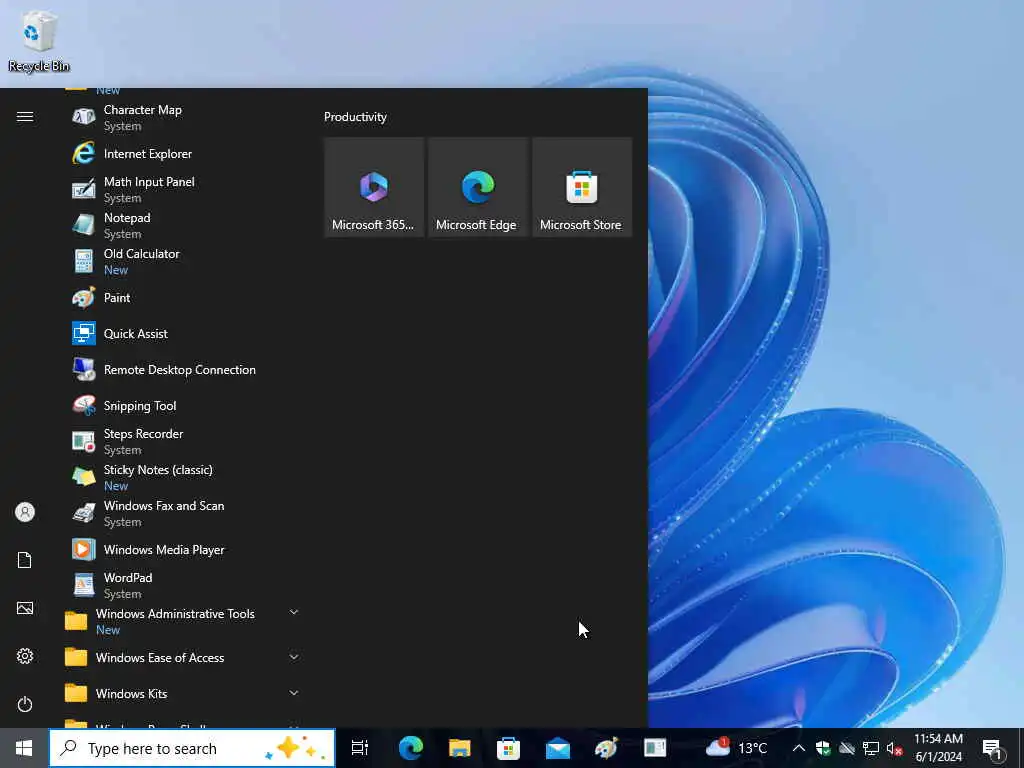Select the Productivity group header
The height and width of the screenshot is (768, 1024).
click(x=355, y=117)
